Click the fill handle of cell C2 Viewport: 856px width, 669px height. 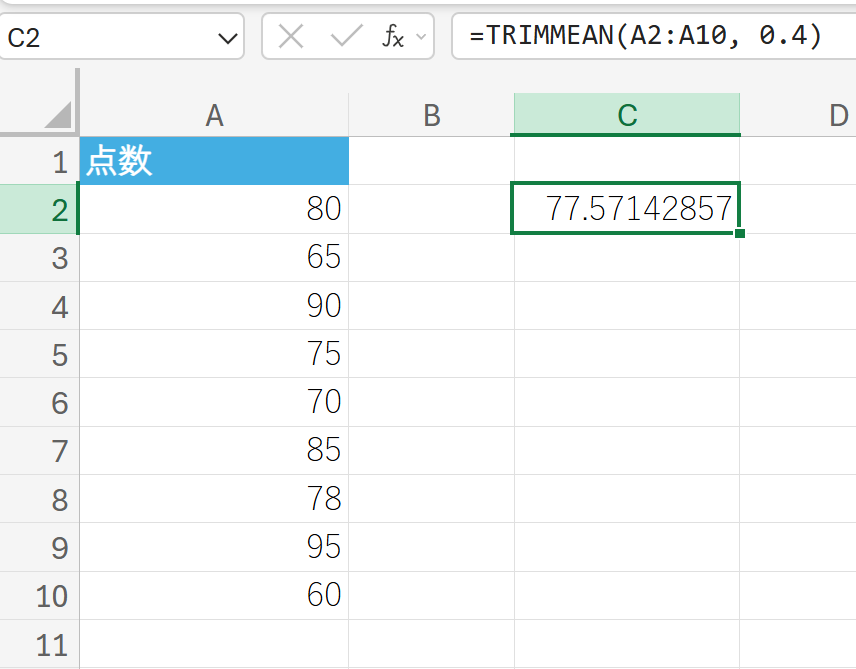pos(740,233)
